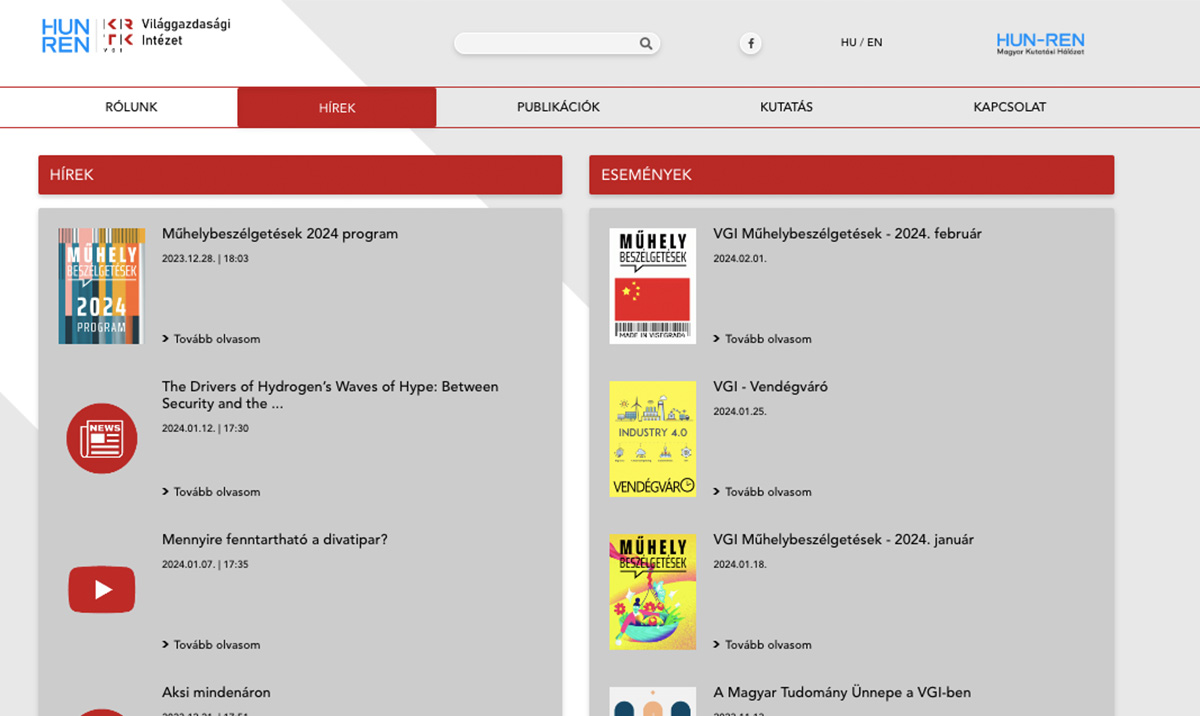The width and height of the screenshot is (1200, 716).
Task: Click the red YouTube play icon
Action: (x=101, y=590)
